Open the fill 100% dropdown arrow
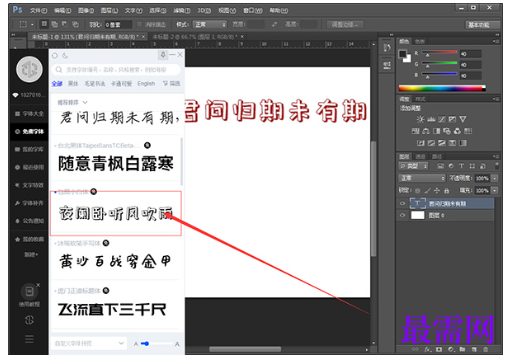The width and height of the screenshot is (513, 361). click(495, 191)
